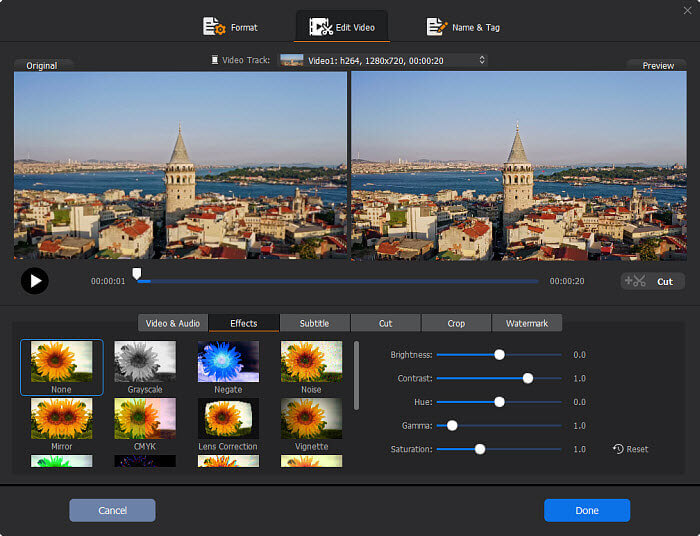700x536 pixels.
Task: Click the Contrast value 1.0
Action: 579,378
